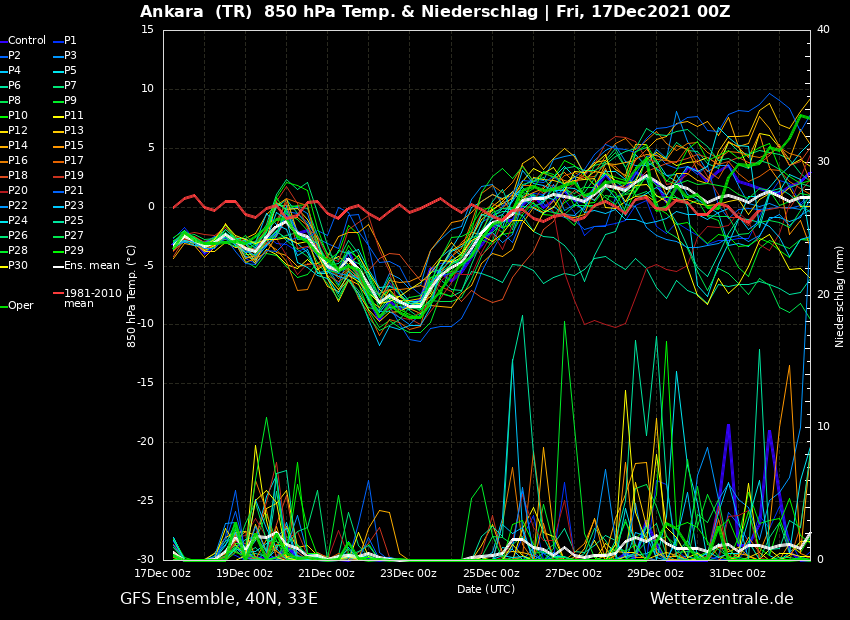850x620 pixels.
Task: Click the '850 hPa Temp. (°C)' axis title
Action: coord(131,296)
